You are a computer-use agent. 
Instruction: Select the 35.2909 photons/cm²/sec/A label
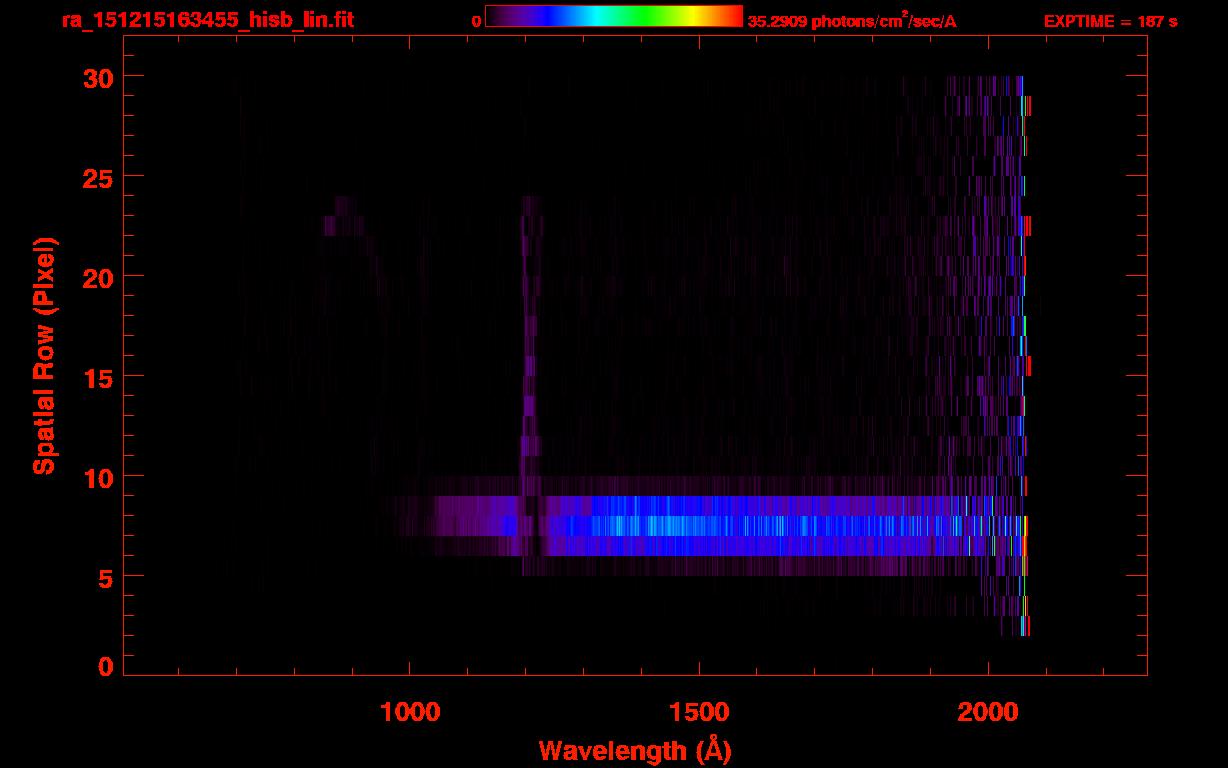(852, 20)
